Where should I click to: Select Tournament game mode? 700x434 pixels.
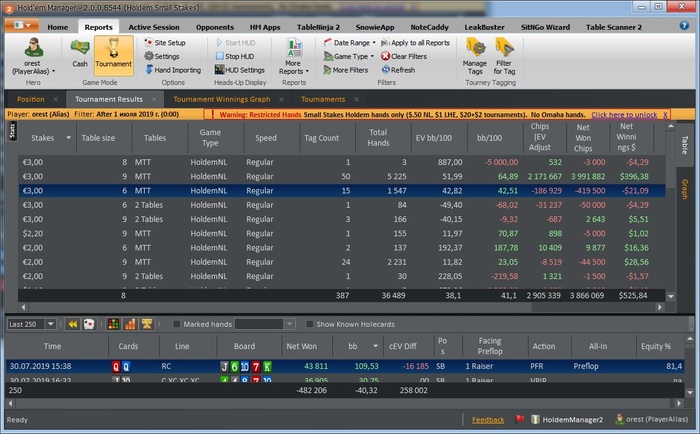click(114, 55)
